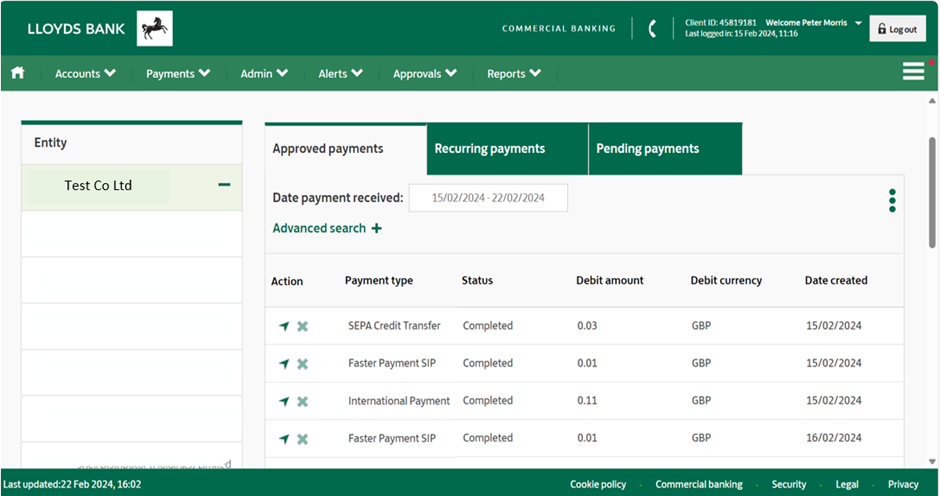Expand the Welcome Peter Morris user dropdown

coord(814,23)
